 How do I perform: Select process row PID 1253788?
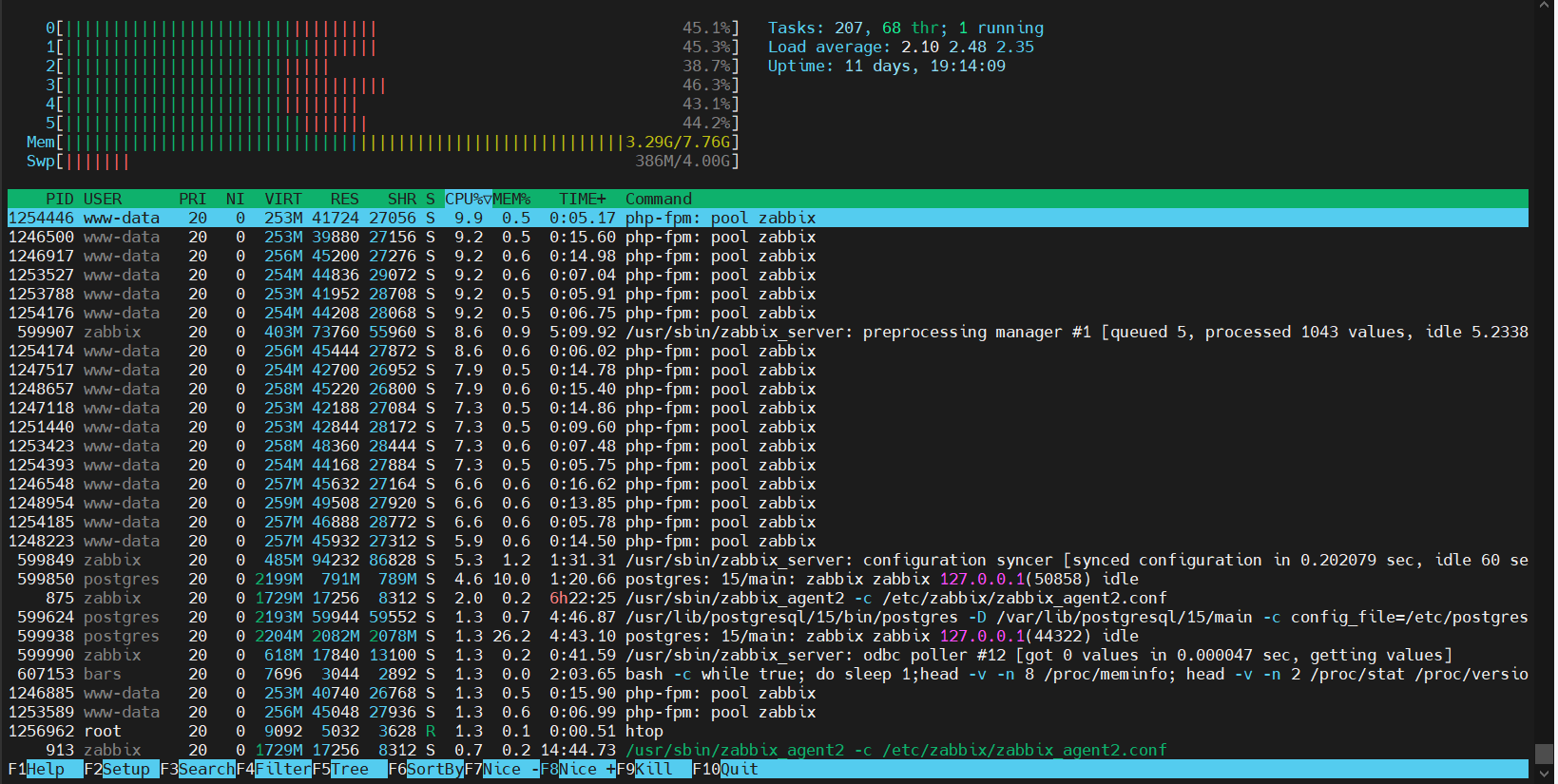pos(768,294)
